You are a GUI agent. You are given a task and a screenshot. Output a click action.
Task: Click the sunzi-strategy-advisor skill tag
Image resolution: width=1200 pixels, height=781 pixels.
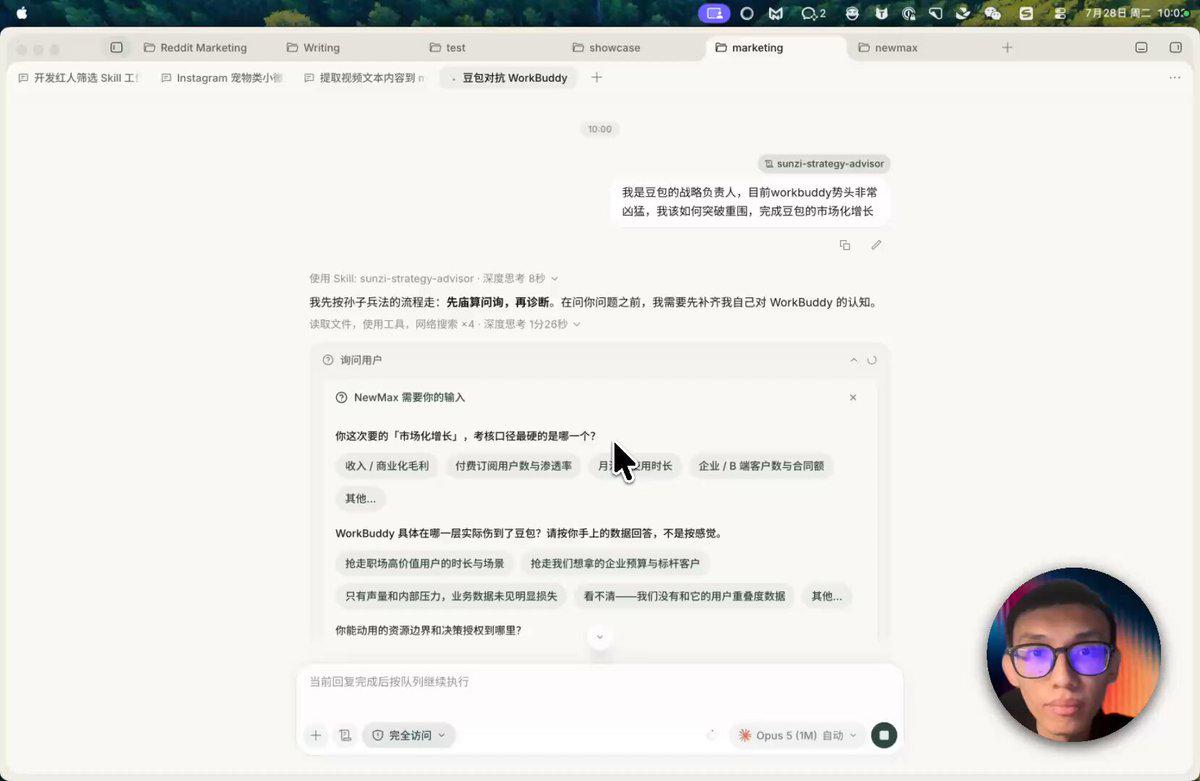(824, 163)
